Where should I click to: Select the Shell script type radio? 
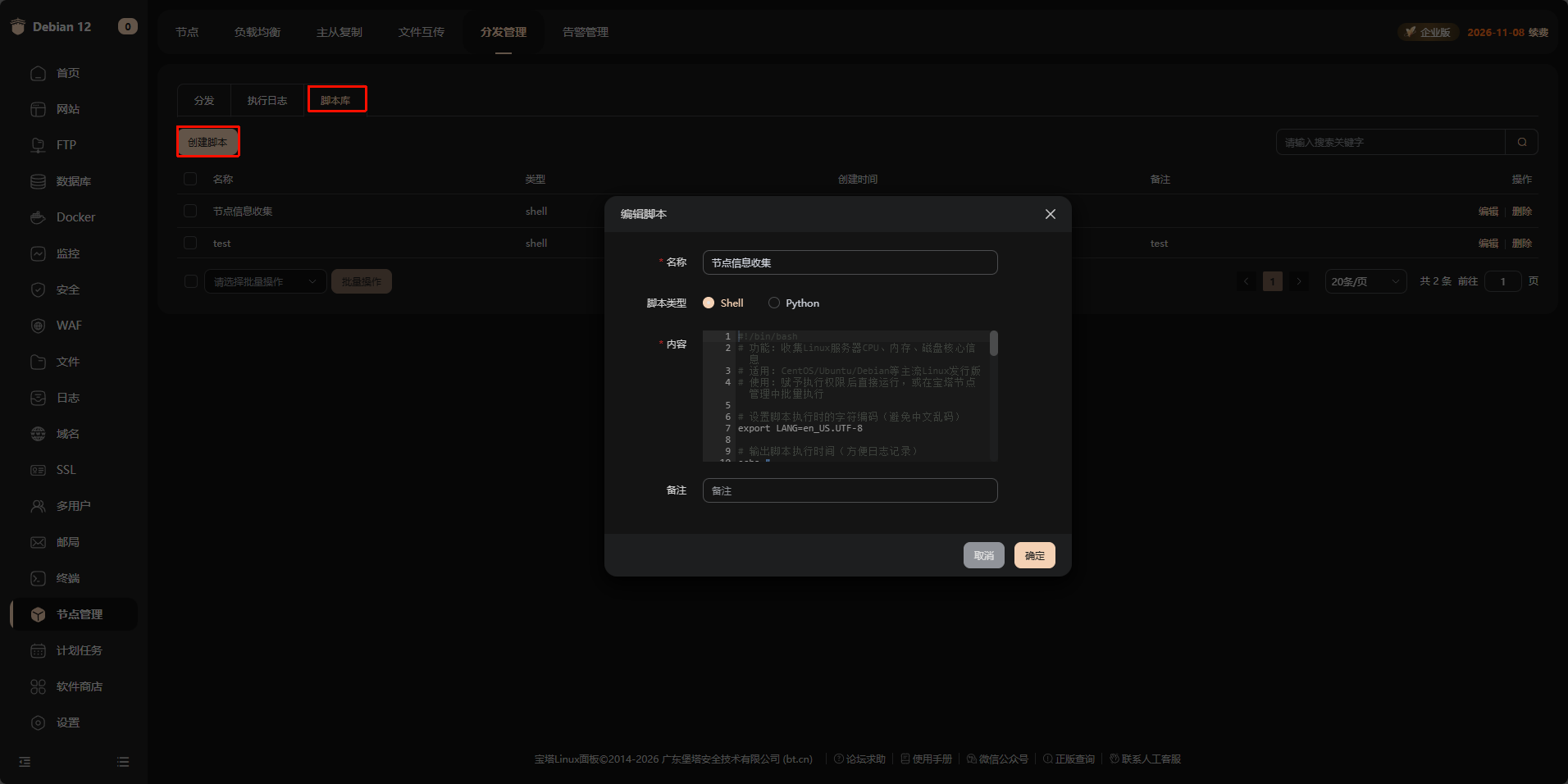[709, 303]
